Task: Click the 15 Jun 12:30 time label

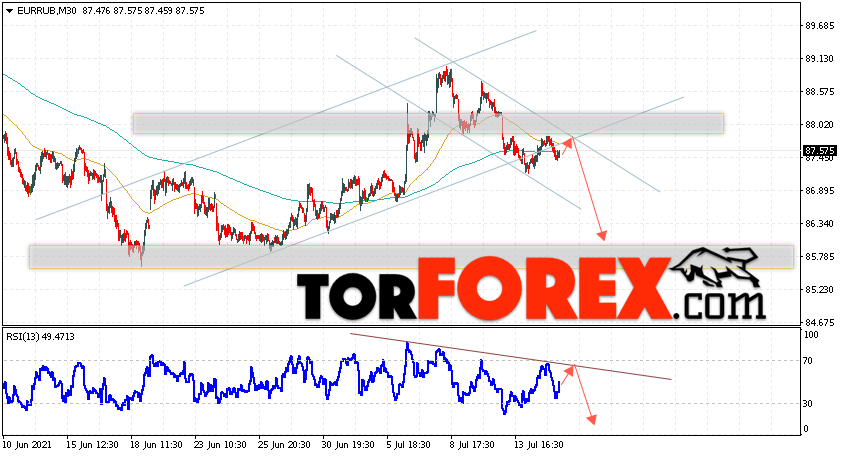Action: [92, 445]
